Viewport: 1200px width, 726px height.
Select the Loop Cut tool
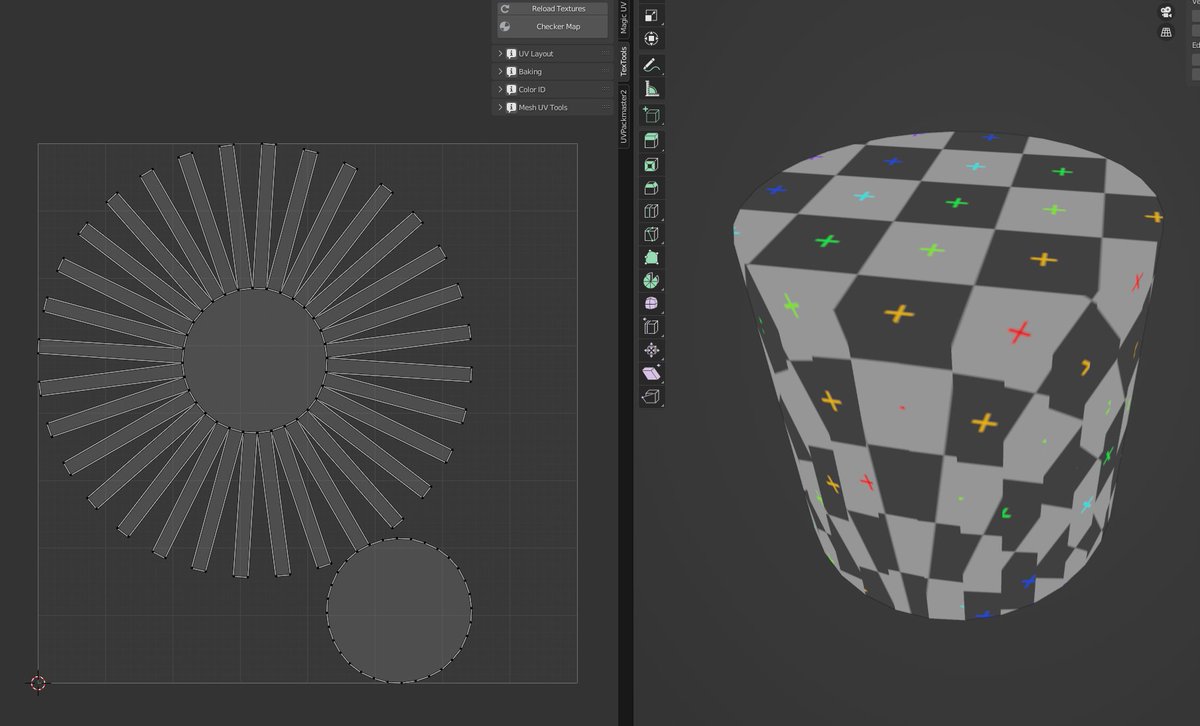coord(652,211)
